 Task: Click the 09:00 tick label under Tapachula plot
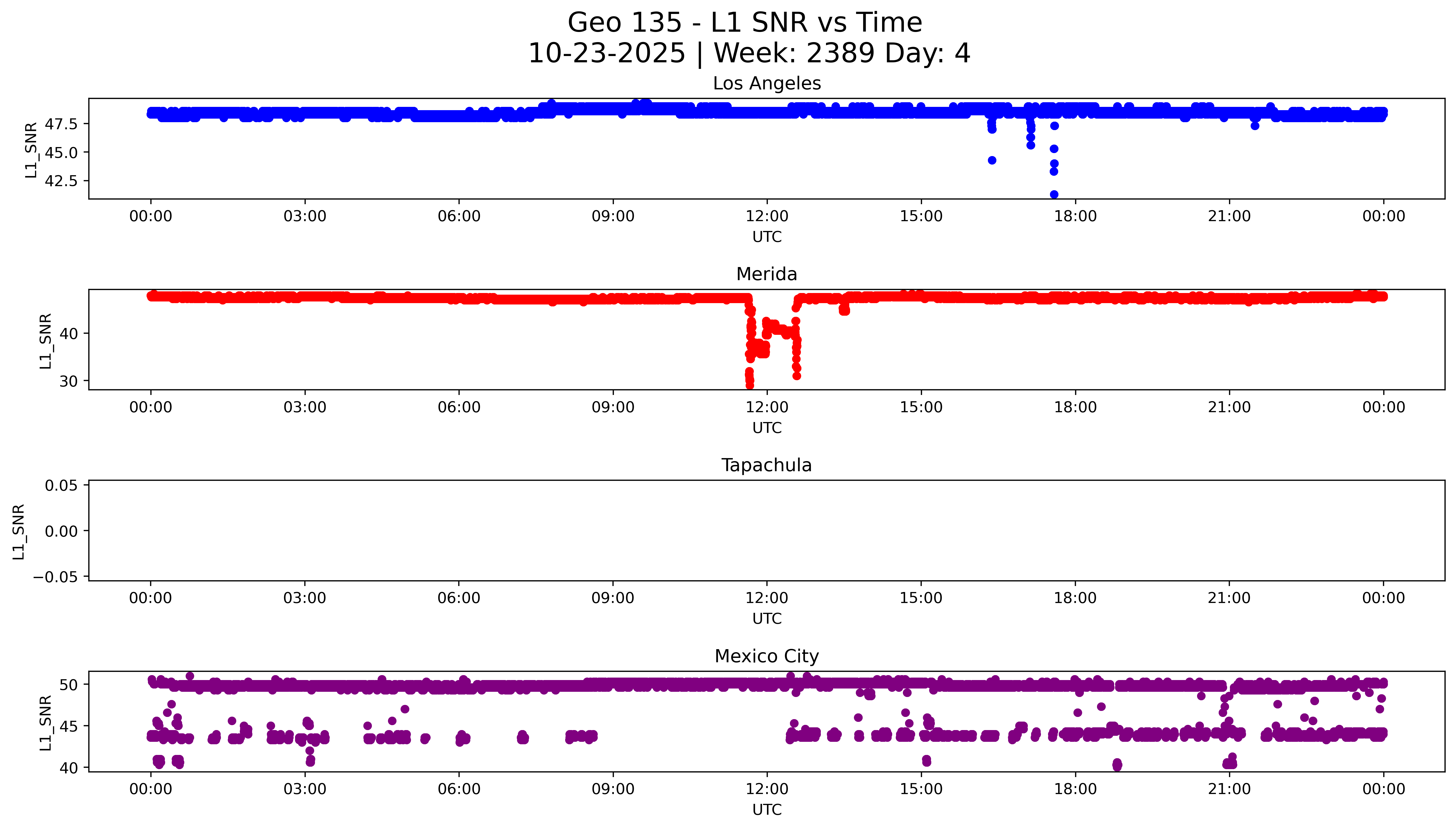click(613, 598)
